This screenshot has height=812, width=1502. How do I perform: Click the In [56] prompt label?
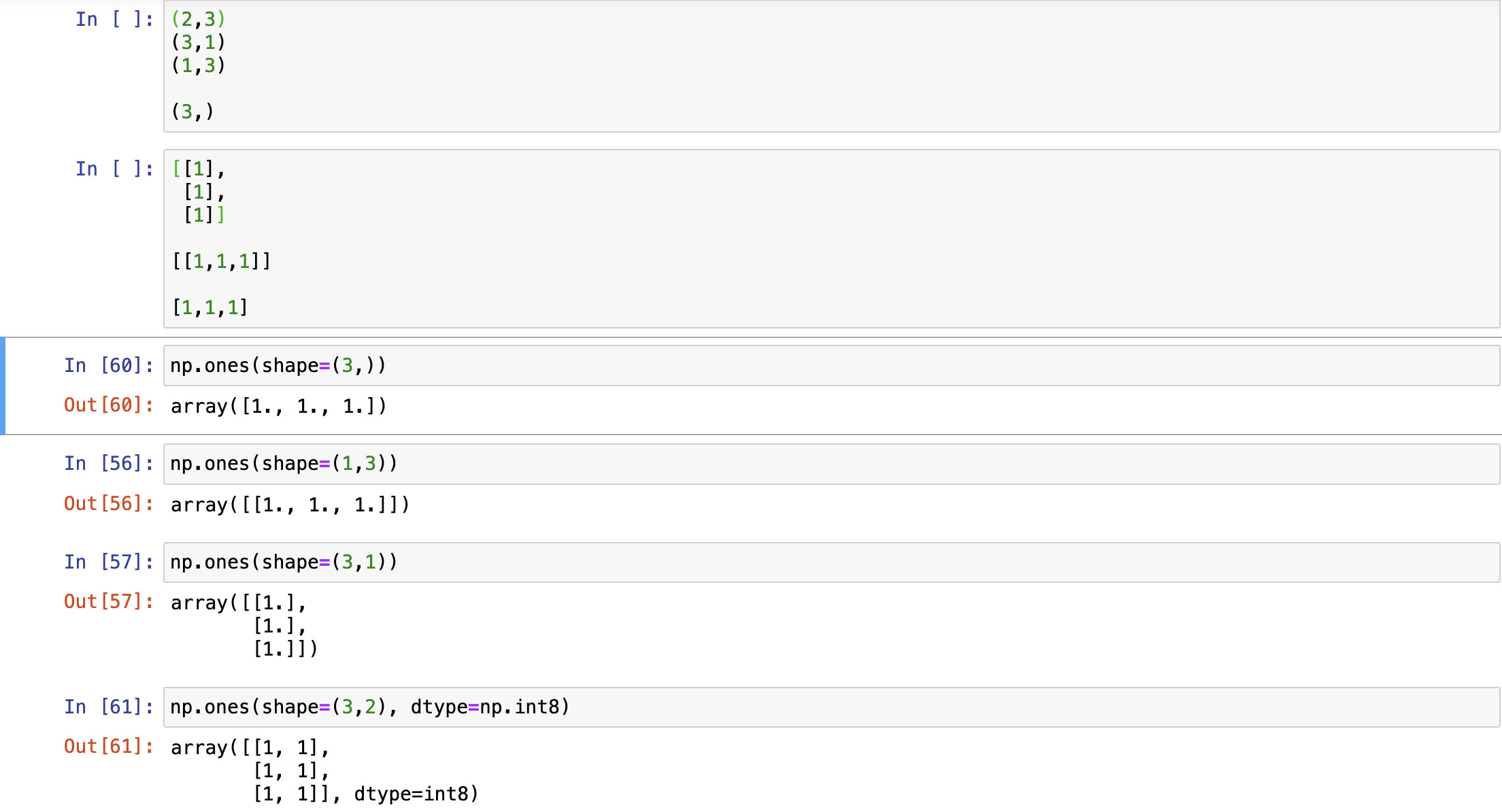pyautogui.click(x=109, y=464)
